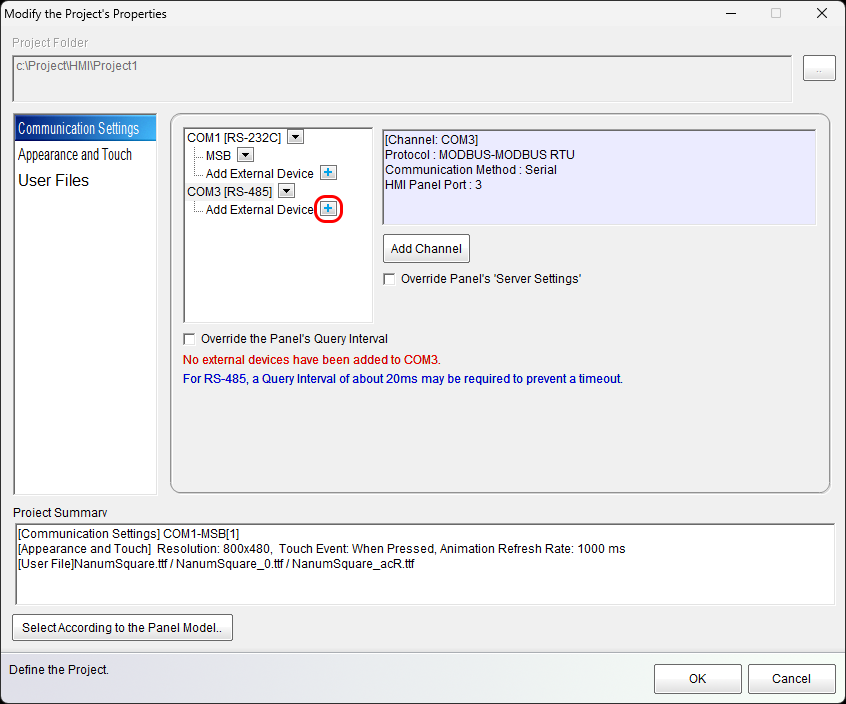Viewport: 846px width, 704px height.
Task: Select the COM1 [RS-232C] tree item
Action: tap(234, 137)
